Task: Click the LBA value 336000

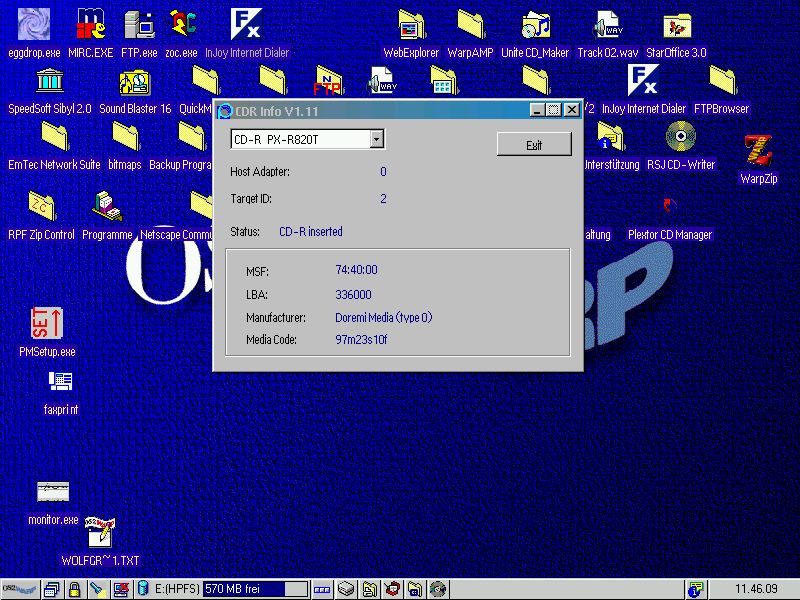Action: point(353,294)
